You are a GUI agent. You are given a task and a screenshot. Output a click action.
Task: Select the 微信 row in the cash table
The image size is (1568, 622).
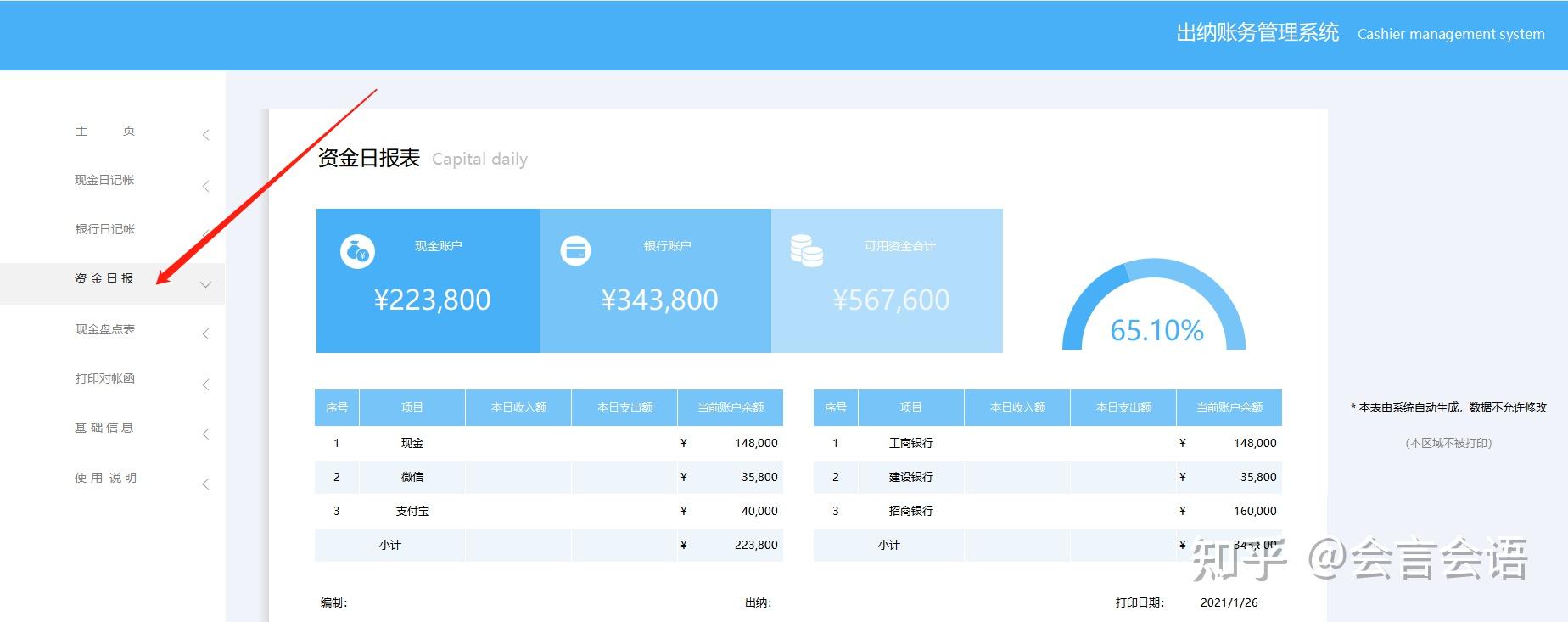pos(549,477)
